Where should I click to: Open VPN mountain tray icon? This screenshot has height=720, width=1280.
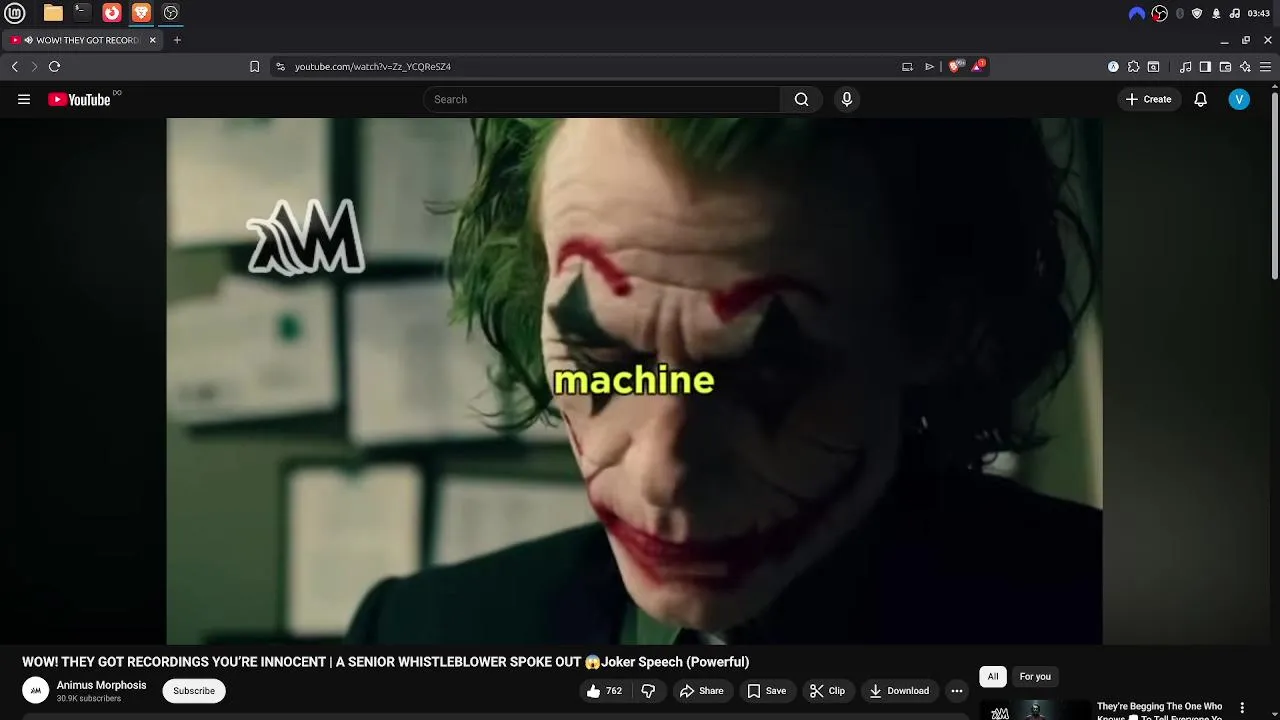click(1136, 13)
